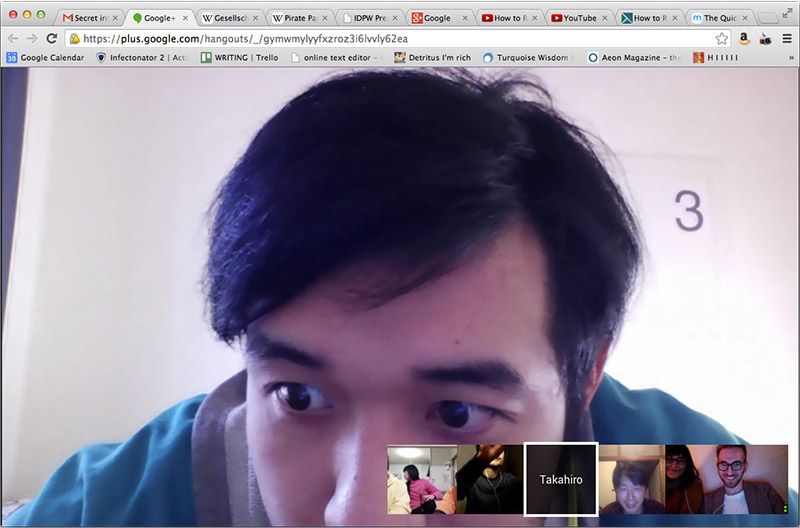Image resolution: width=800 pixels, height=528 pixels.
Task: Switch to the Gmail 'Secret' tab
Action: pos(89,18)
